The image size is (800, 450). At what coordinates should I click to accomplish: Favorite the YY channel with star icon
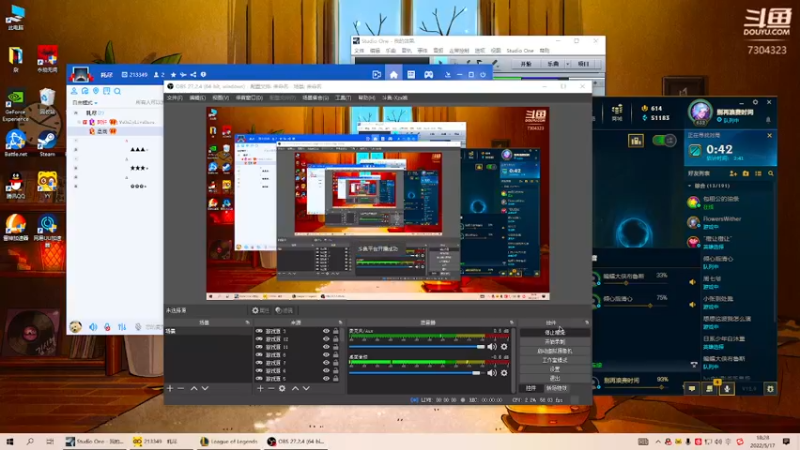pyautogui.click(x=173, y=74)
